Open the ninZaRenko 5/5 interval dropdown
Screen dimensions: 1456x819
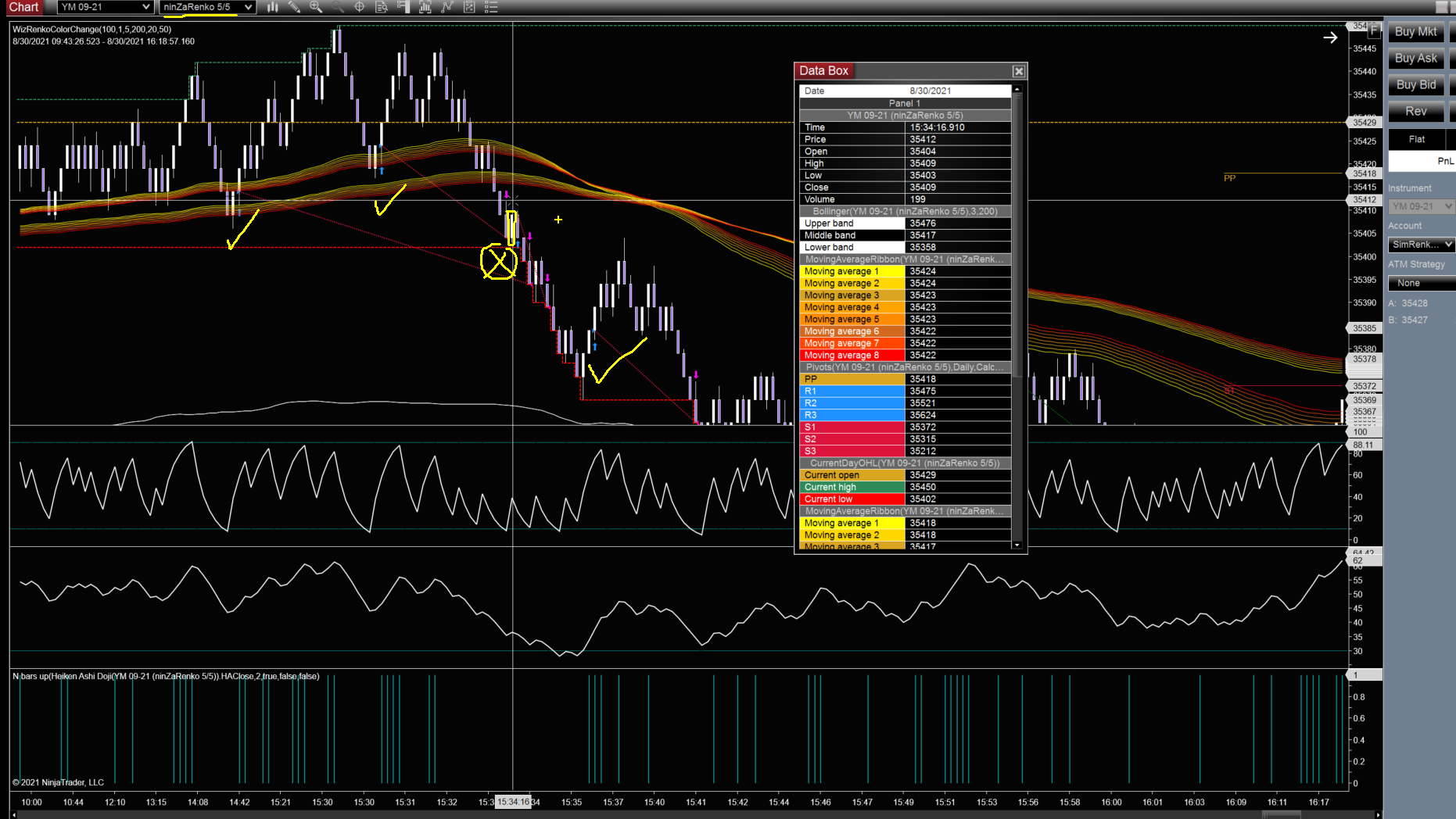[x=207, y=7]
